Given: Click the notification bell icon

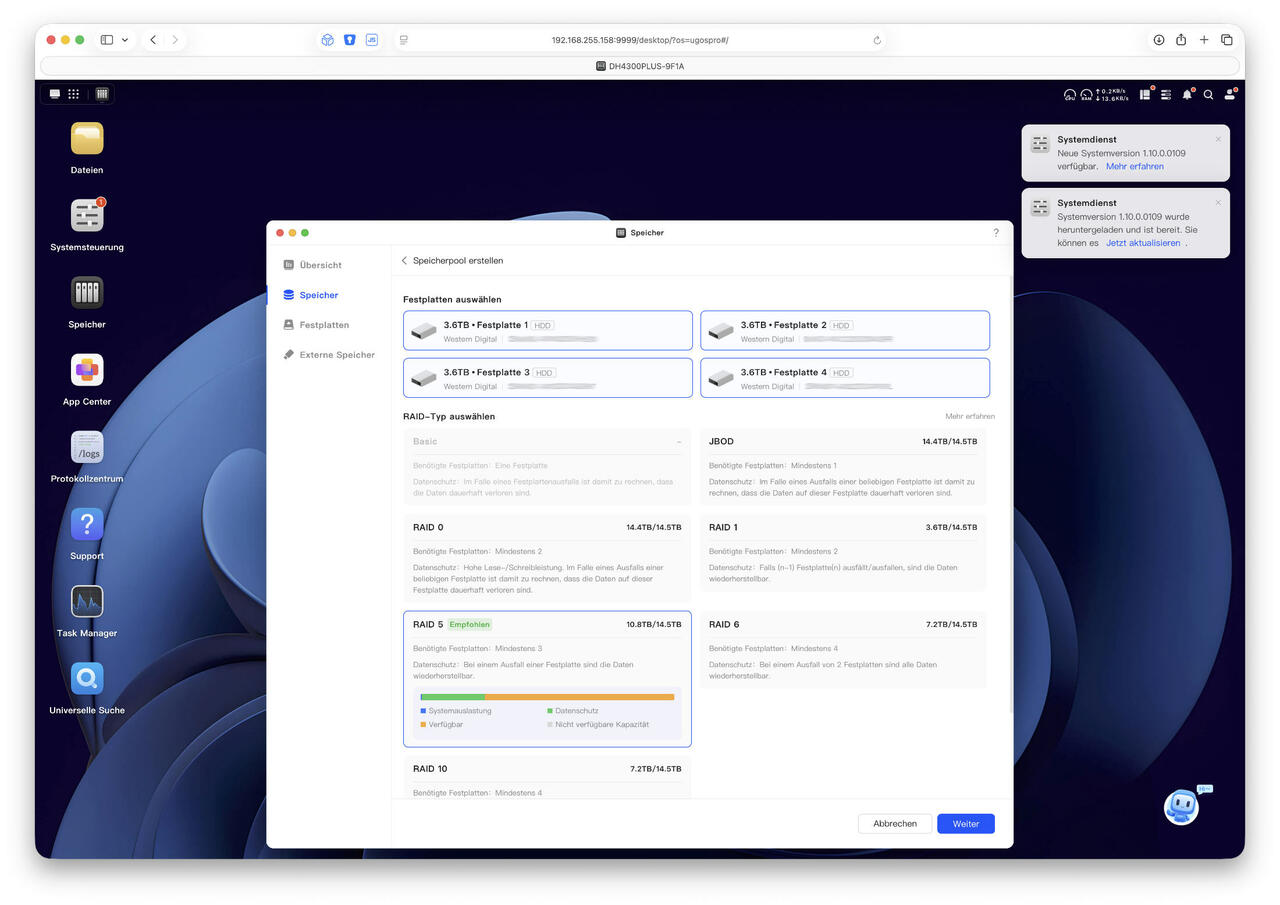Looking at the screenshot, I should click(x=1187, y=95).
